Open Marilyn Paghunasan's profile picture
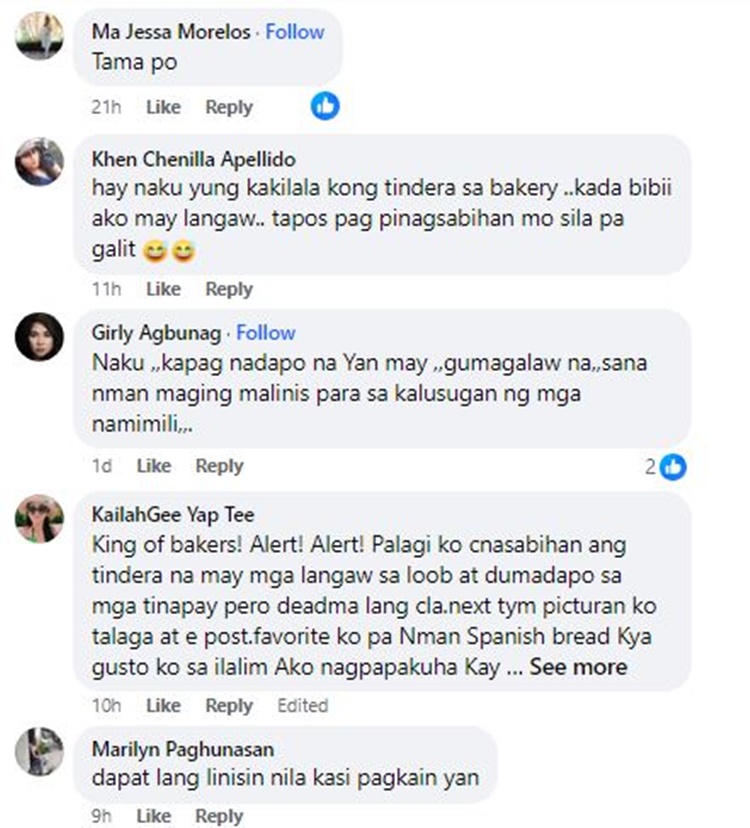Screen dimensions: 750x828 40,751
